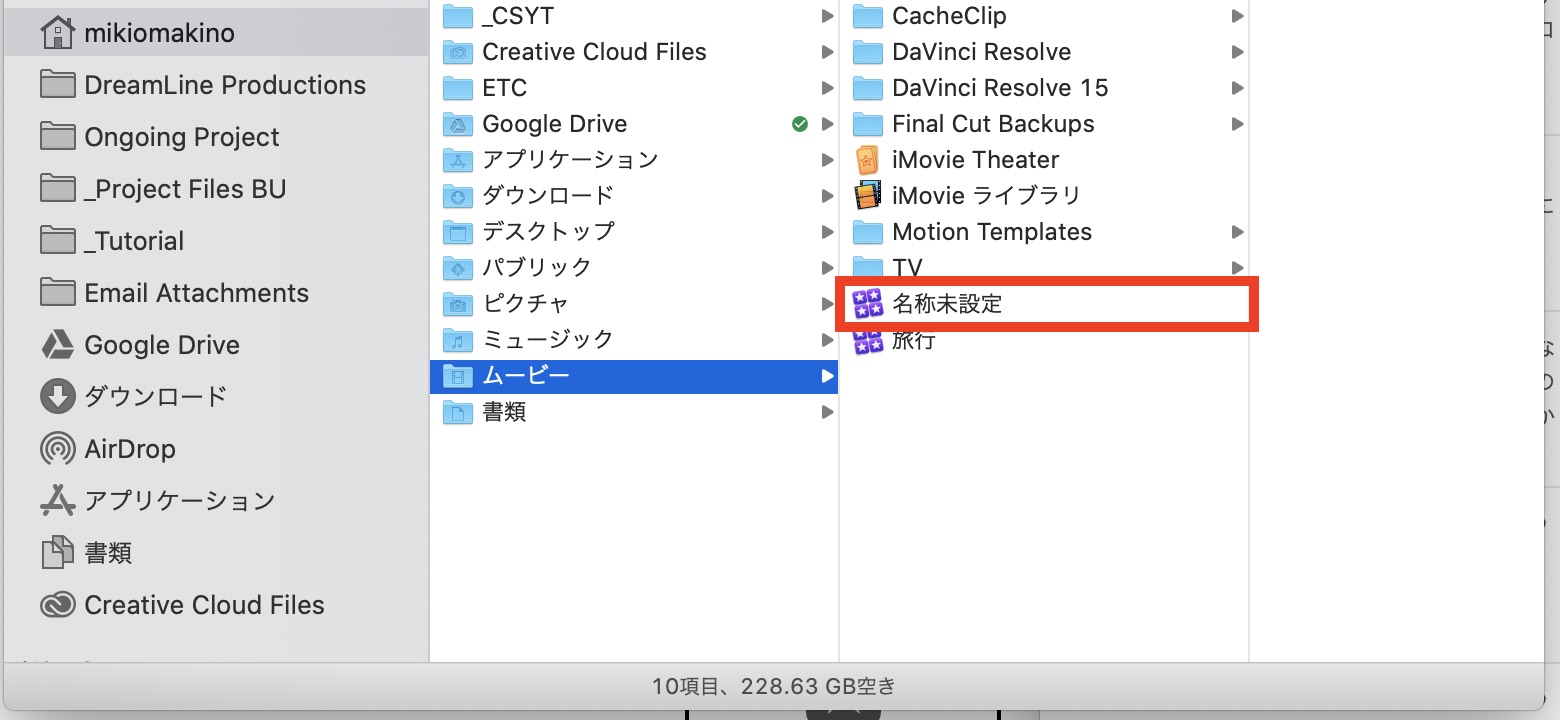The width and height of the screenshot is (1560, 720).
Task: Open the 書類 documents icon in sidebar
Action: [58, 552]
